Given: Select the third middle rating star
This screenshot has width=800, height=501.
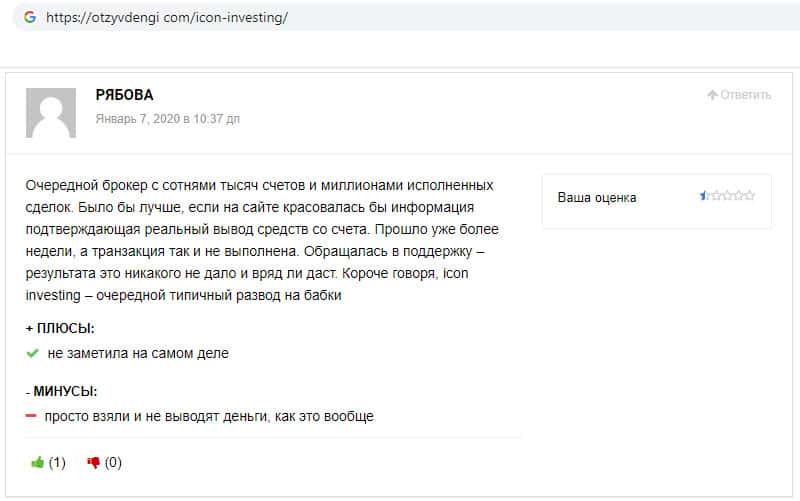Looking at the screenshot, I should tap(727, 196).
